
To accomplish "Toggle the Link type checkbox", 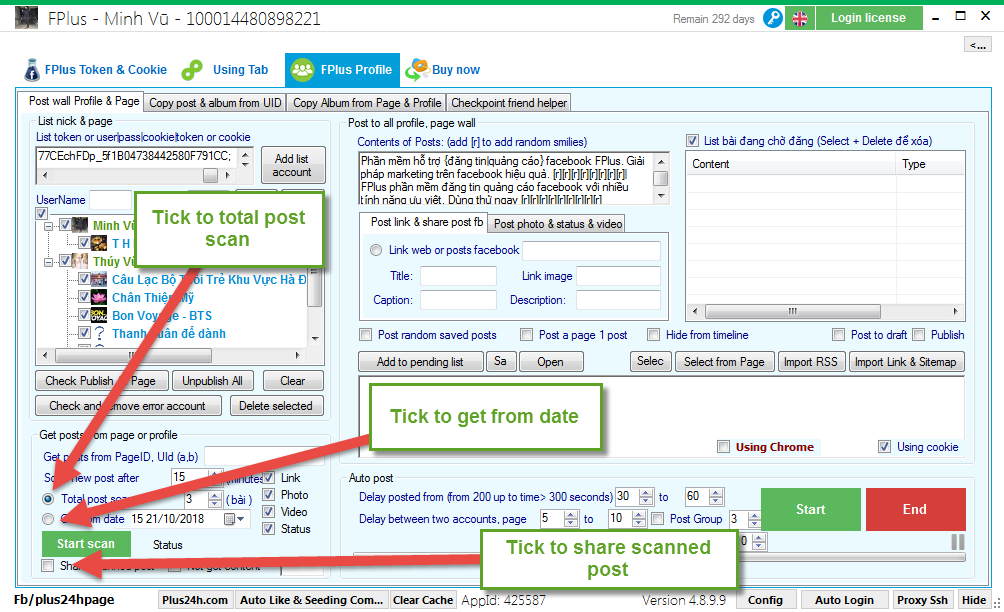I will pos(269,478).
